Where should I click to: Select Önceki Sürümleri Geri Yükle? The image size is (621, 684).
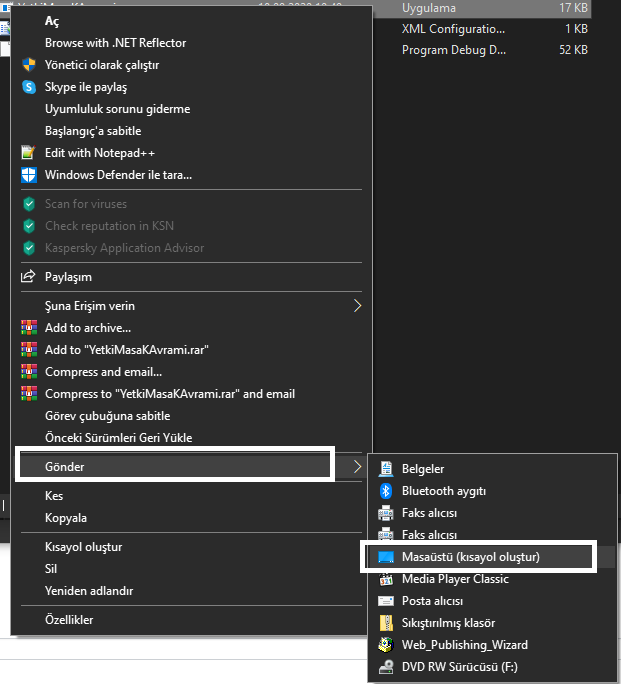(119, 438)
